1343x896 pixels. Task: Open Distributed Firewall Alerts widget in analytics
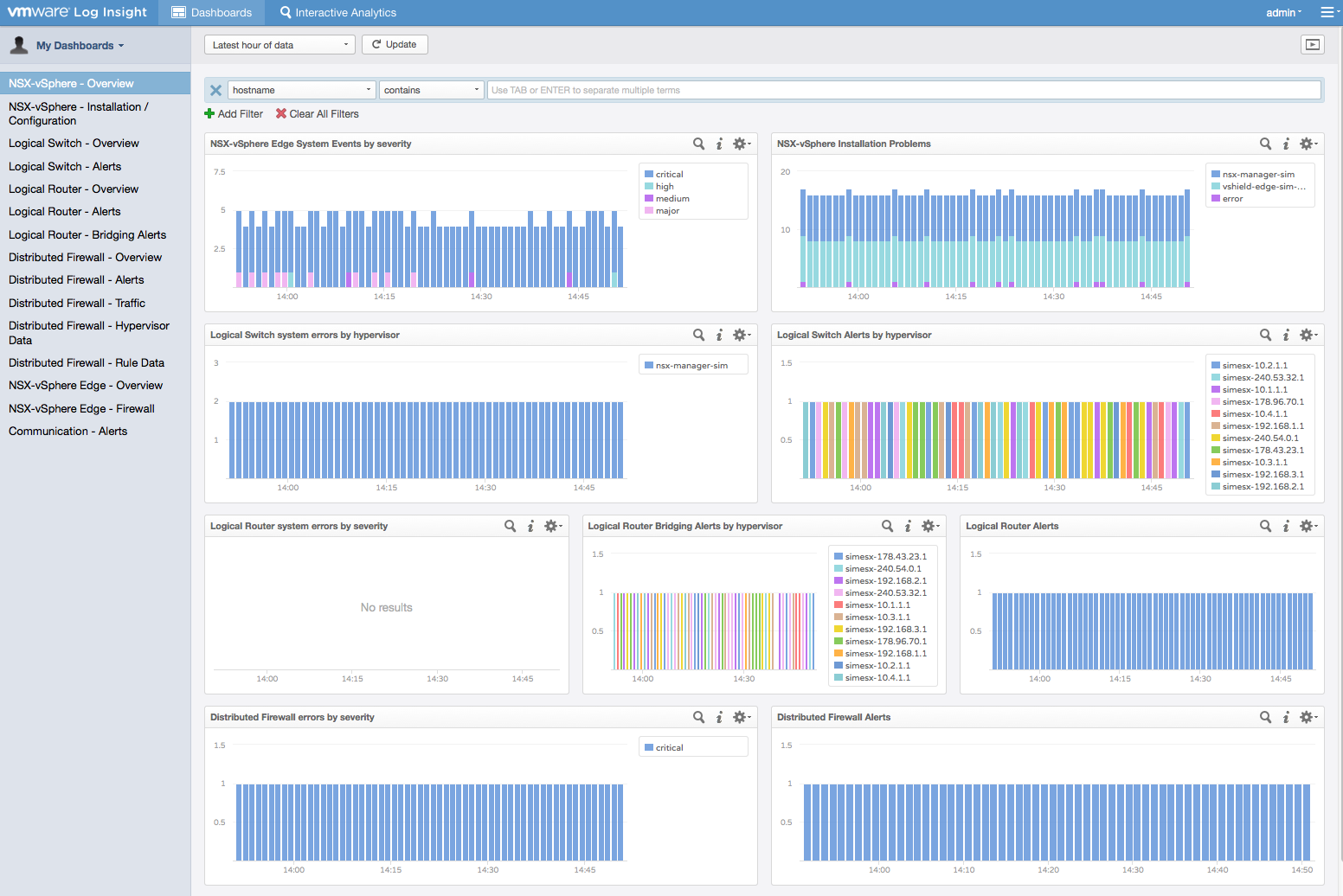[1265, 717]
